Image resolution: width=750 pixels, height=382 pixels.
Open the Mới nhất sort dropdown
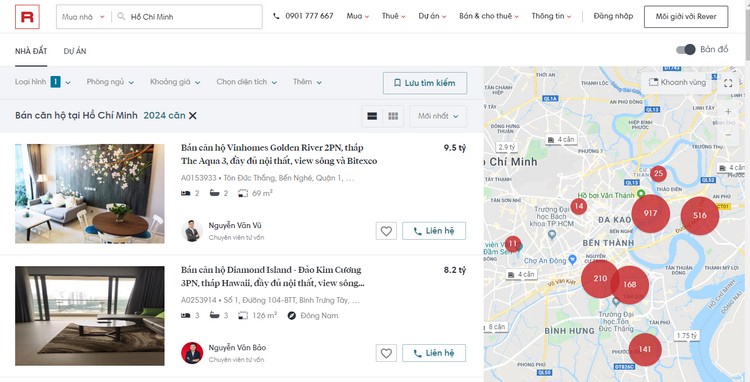tap(438, 116)
